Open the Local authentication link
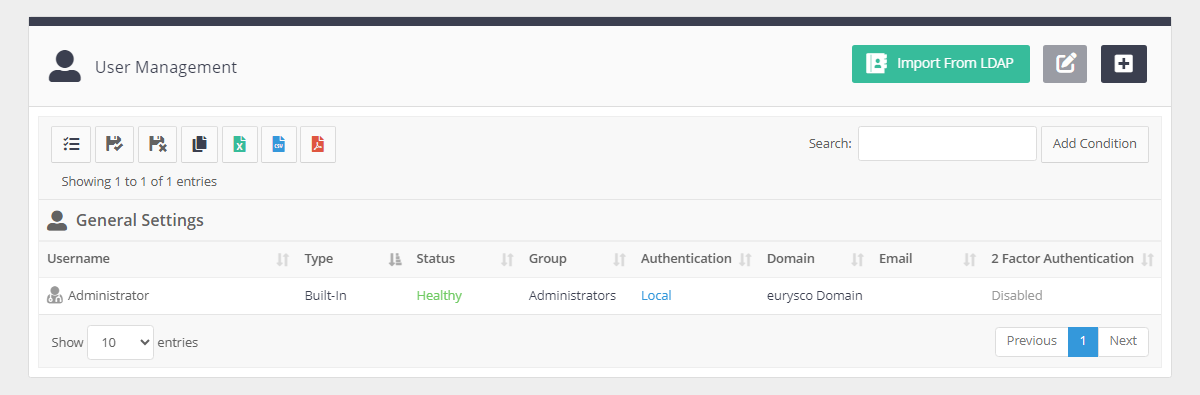The image size is (1200, 395). [656, 295]
